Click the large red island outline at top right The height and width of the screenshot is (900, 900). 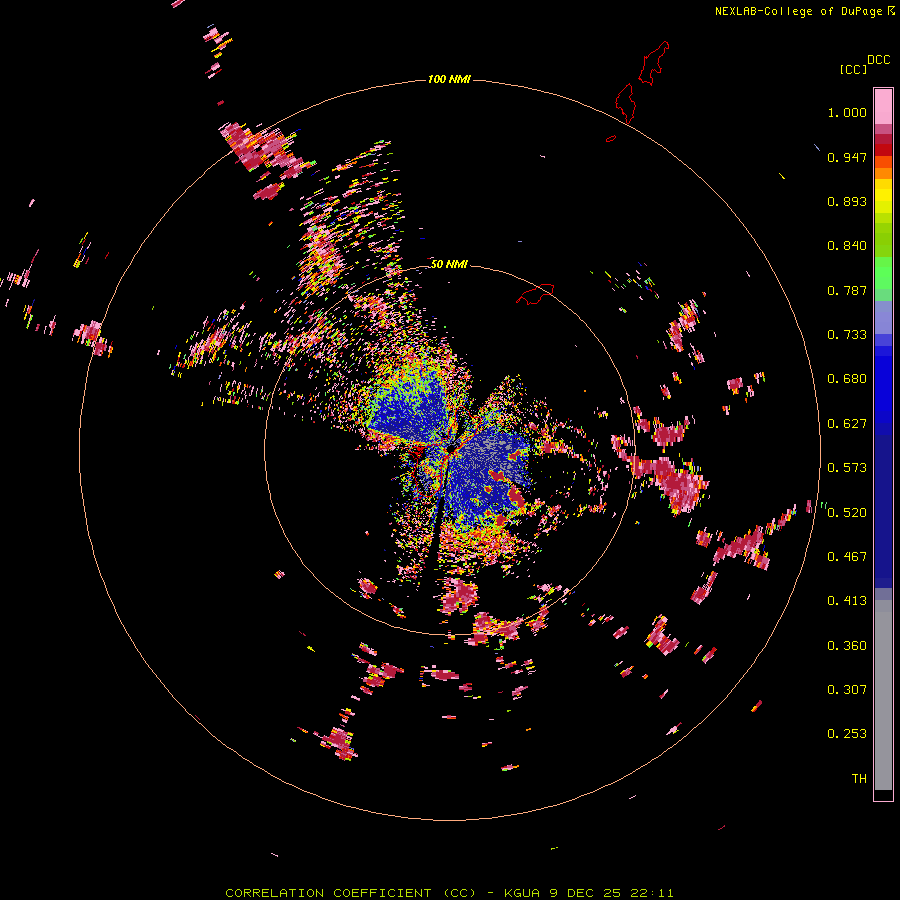pos(653,62)
